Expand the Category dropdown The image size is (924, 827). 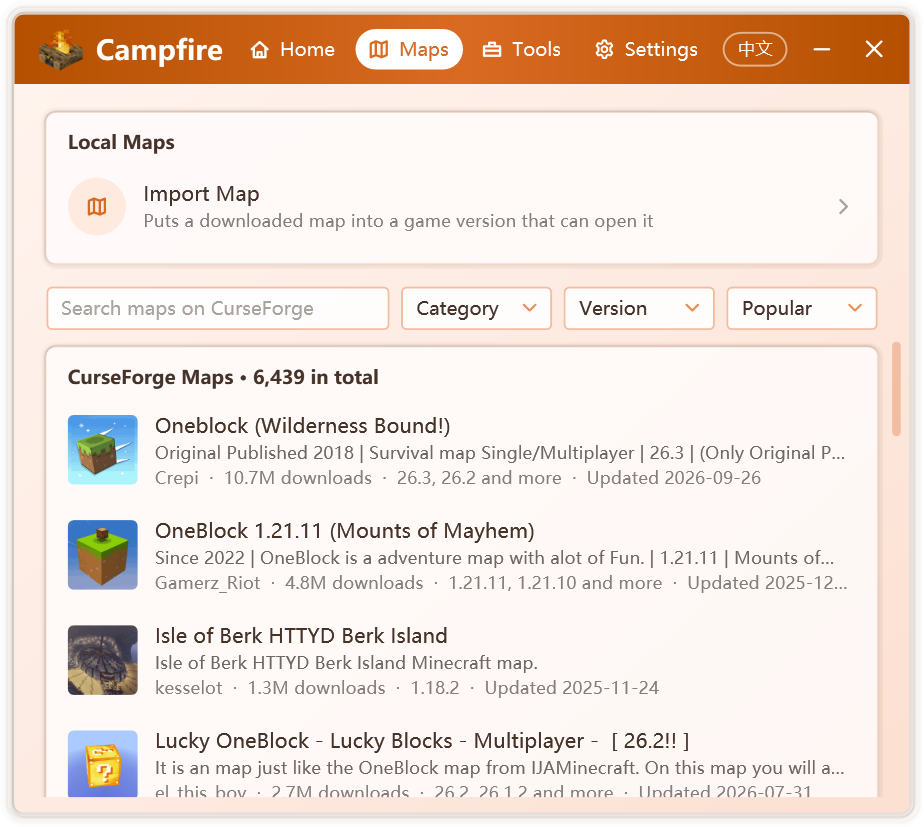pyautogui.click(x=476, y=308)
